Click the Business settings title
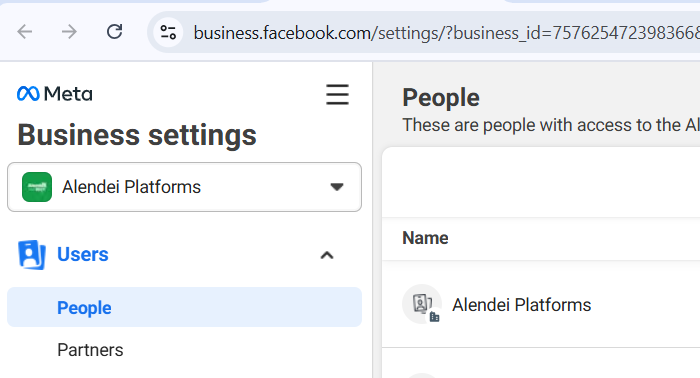Image resolution: width=700 pixels, height=378 pixels. [137, 135]
